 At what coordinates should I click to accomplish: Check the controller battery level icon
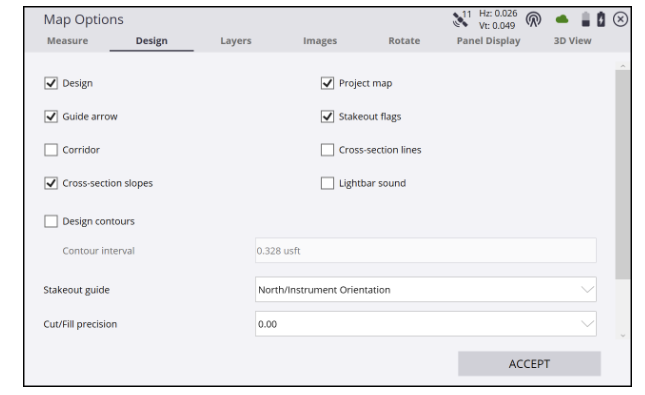(x=585, y=19)
